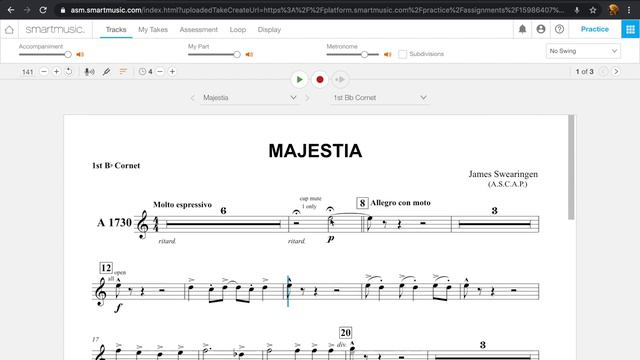Click rehearsal mark 12 in the score
The height and width of the screenshot is (360, 640).
tap(106, 268)
